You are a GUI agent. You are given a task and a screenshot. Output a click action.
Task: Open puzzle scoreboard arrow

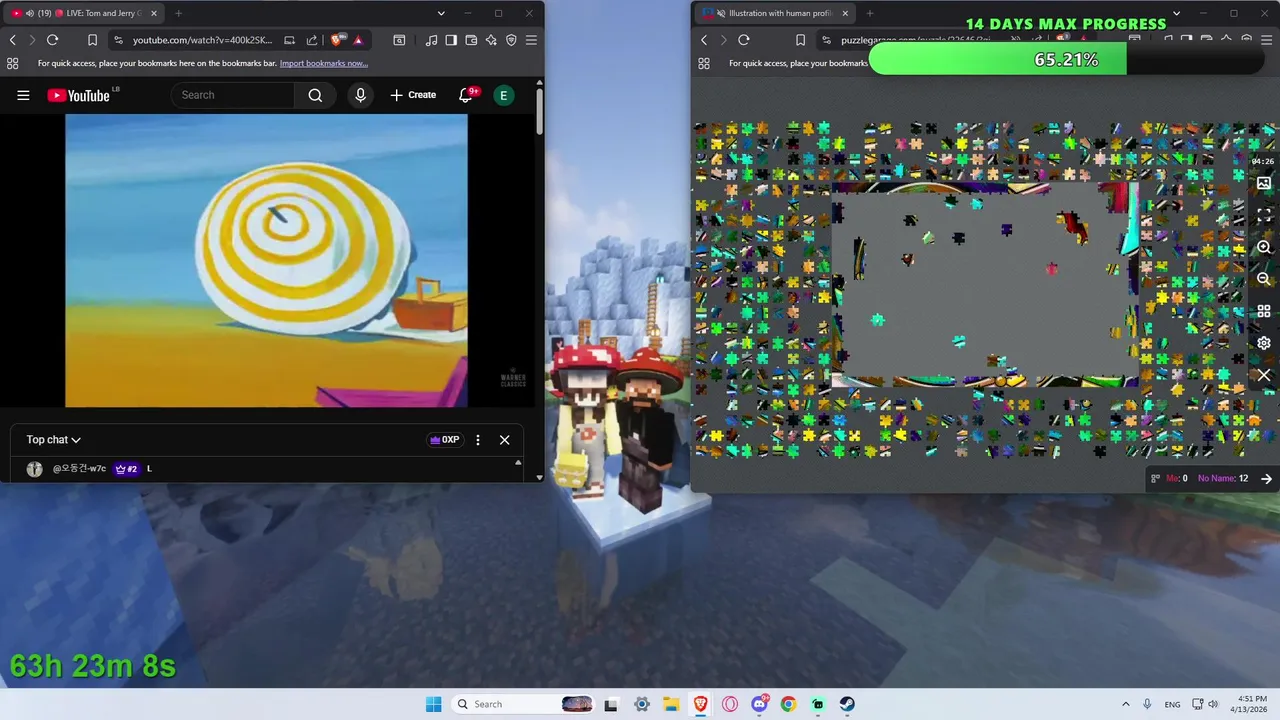pos(1266,478)
